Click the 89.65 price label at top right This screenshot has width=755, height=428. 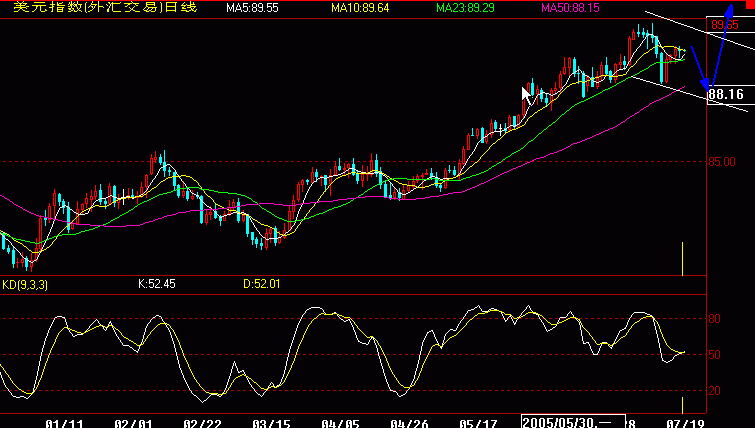pyautogui.click(x=725, y=25)
